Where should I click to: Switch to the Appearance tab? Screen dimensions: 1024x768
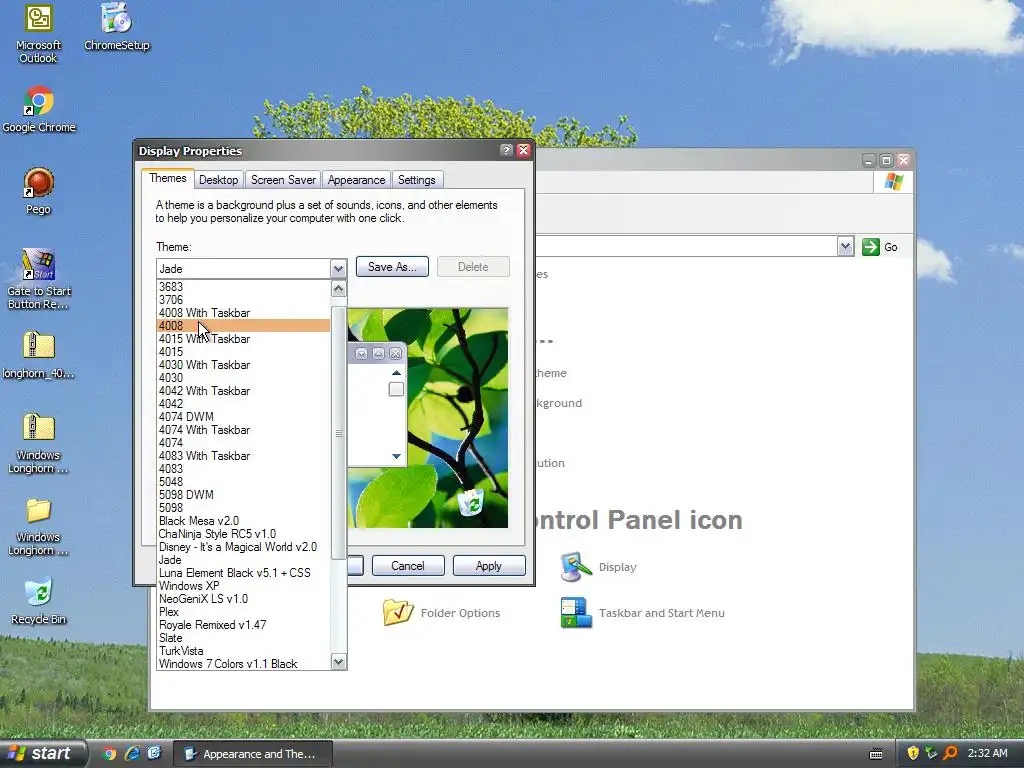[357, 180]
